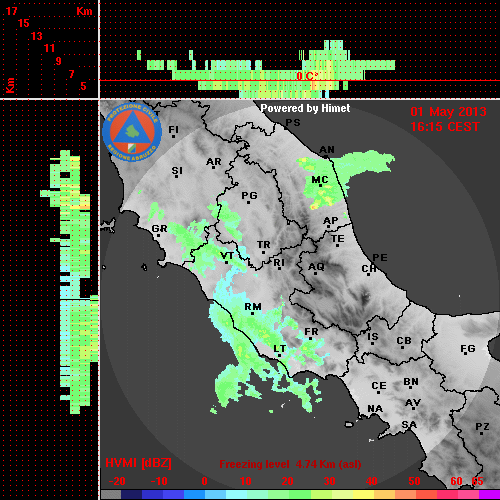Viewport: 500px width, 500px height.
Task: Select the '16:15 CEST' time label
Action: (x=445, y=127)
